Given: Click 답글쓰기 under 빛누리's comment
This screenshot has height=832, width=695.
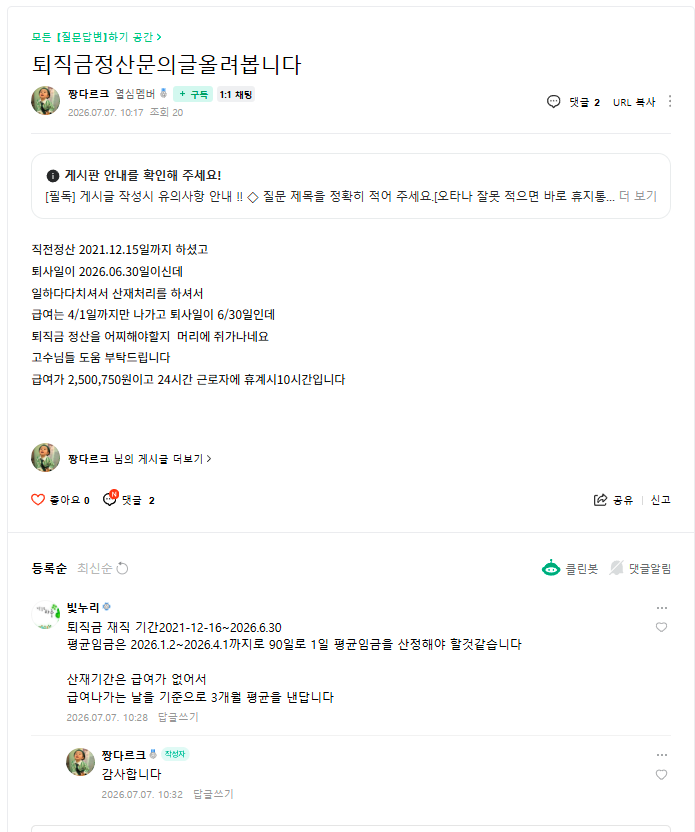Looking at the screenshot, I should (x=178, y=717).
